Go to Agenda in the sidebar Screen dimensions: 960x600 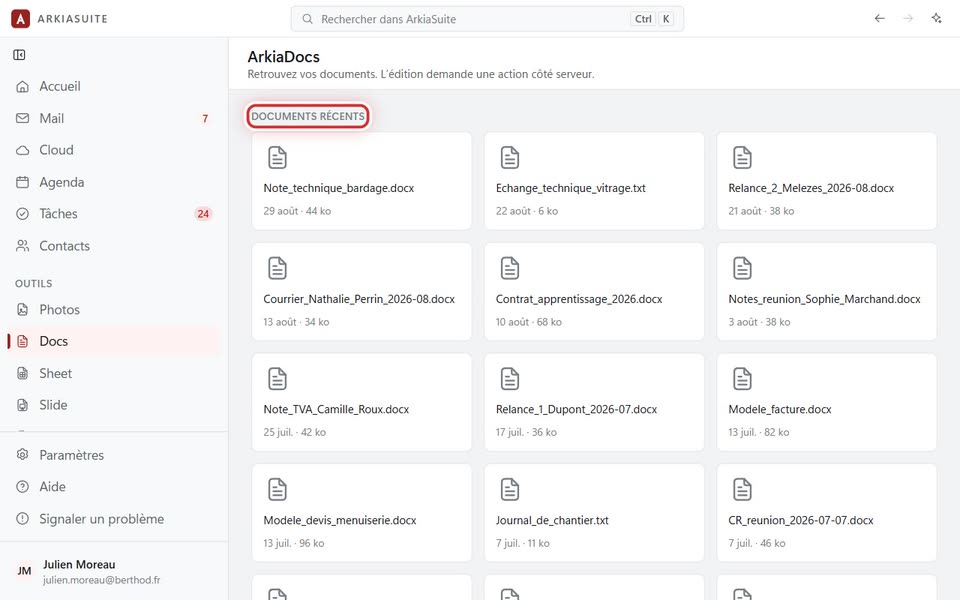click(x=114, y=182)
